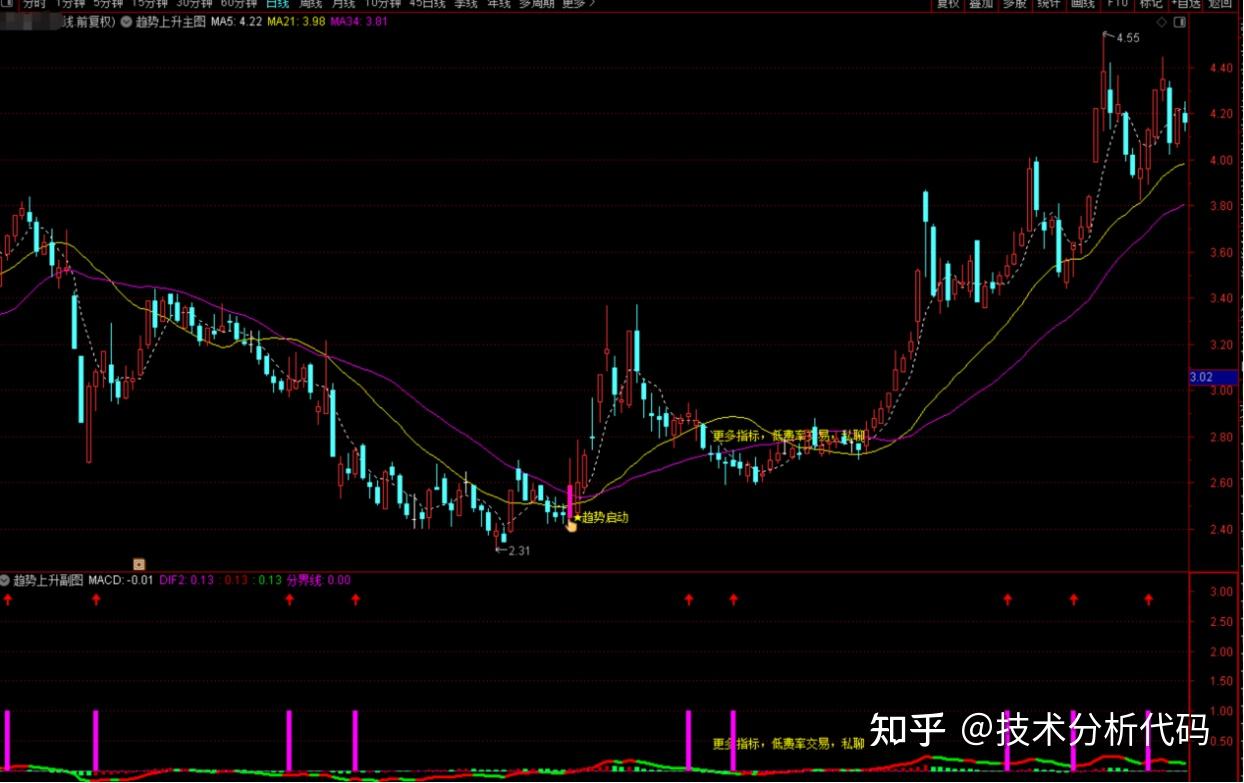This screenshot has width=1244, height=783.
Task: Switch to the 45日线 period tab
Action: coord(427,4)
